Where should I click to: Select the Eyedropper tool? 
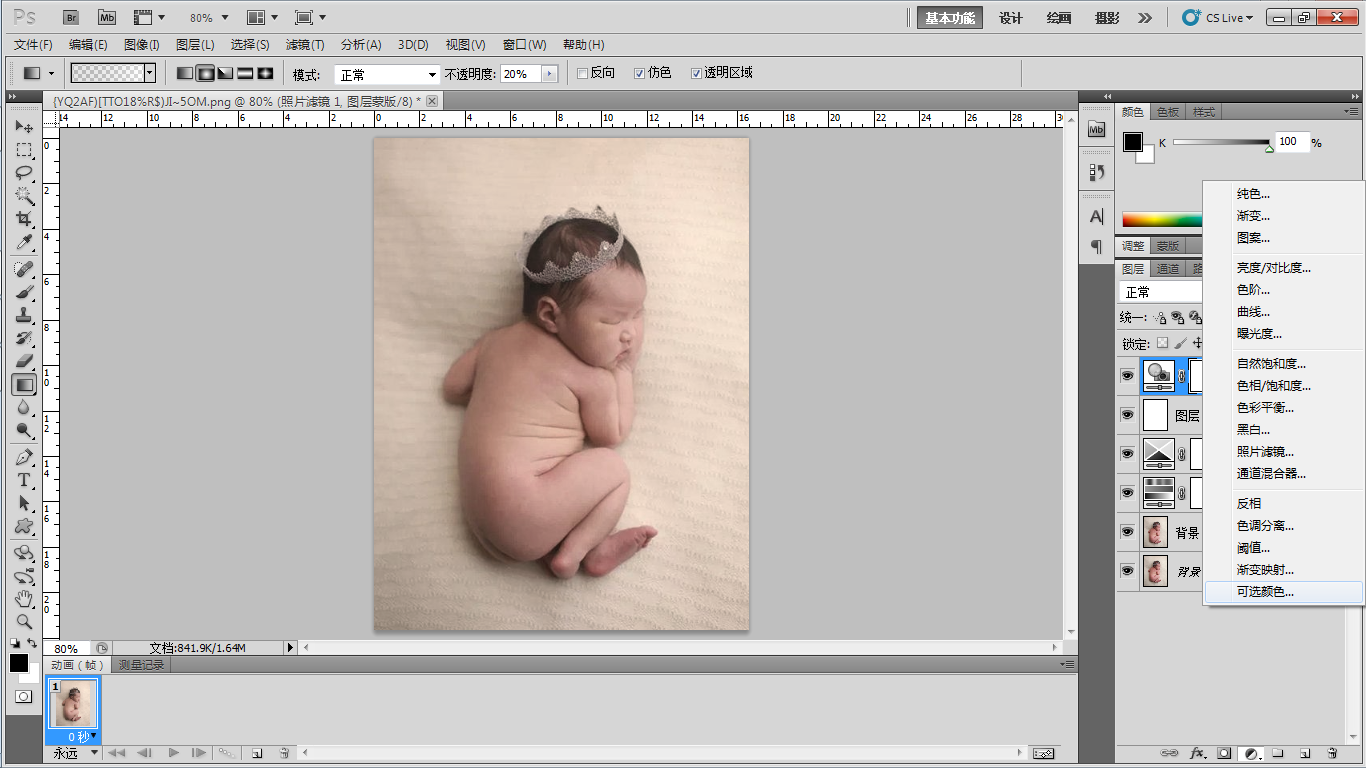pos(24,243)
